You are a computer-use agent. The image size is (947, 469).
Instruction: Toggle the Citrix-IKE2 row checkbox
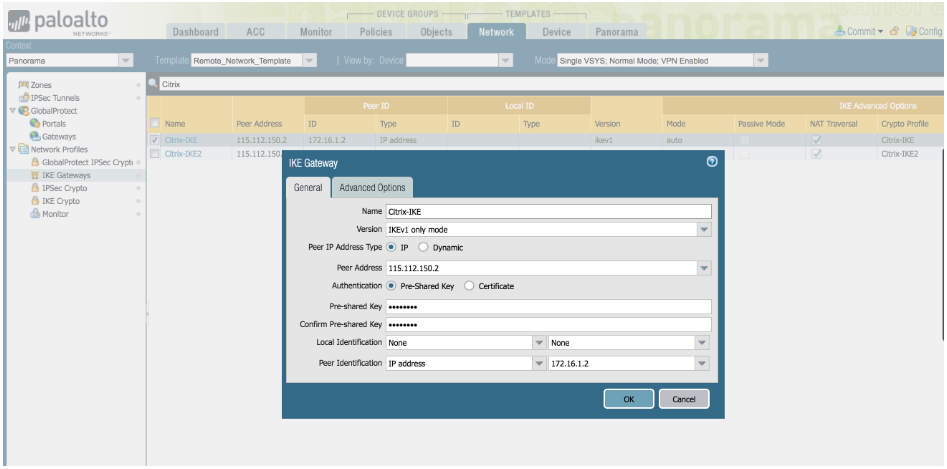click(155, 153)
